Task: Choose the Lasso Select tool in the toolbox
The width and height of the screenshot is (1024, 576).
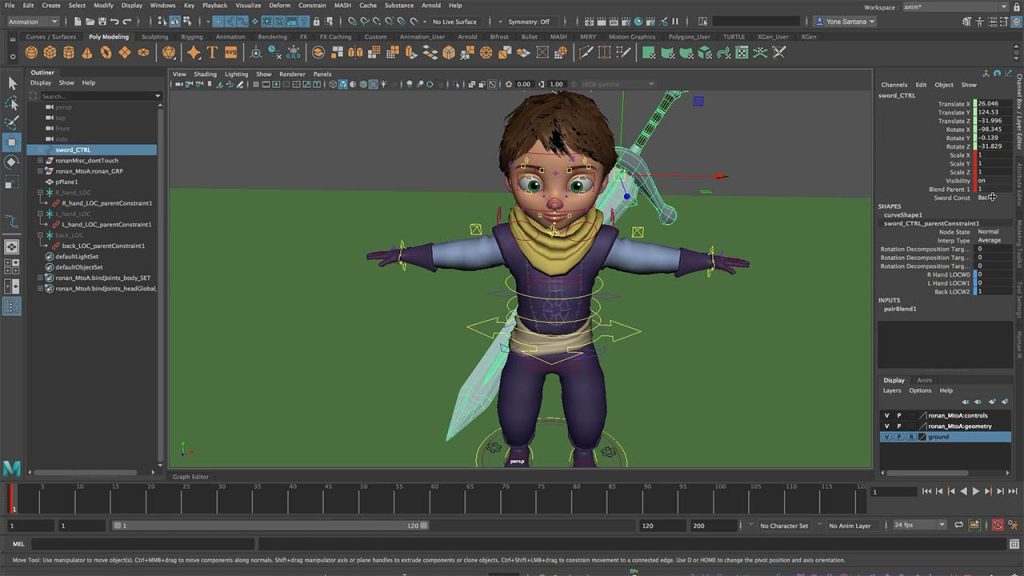Action: tap(12, 103)
